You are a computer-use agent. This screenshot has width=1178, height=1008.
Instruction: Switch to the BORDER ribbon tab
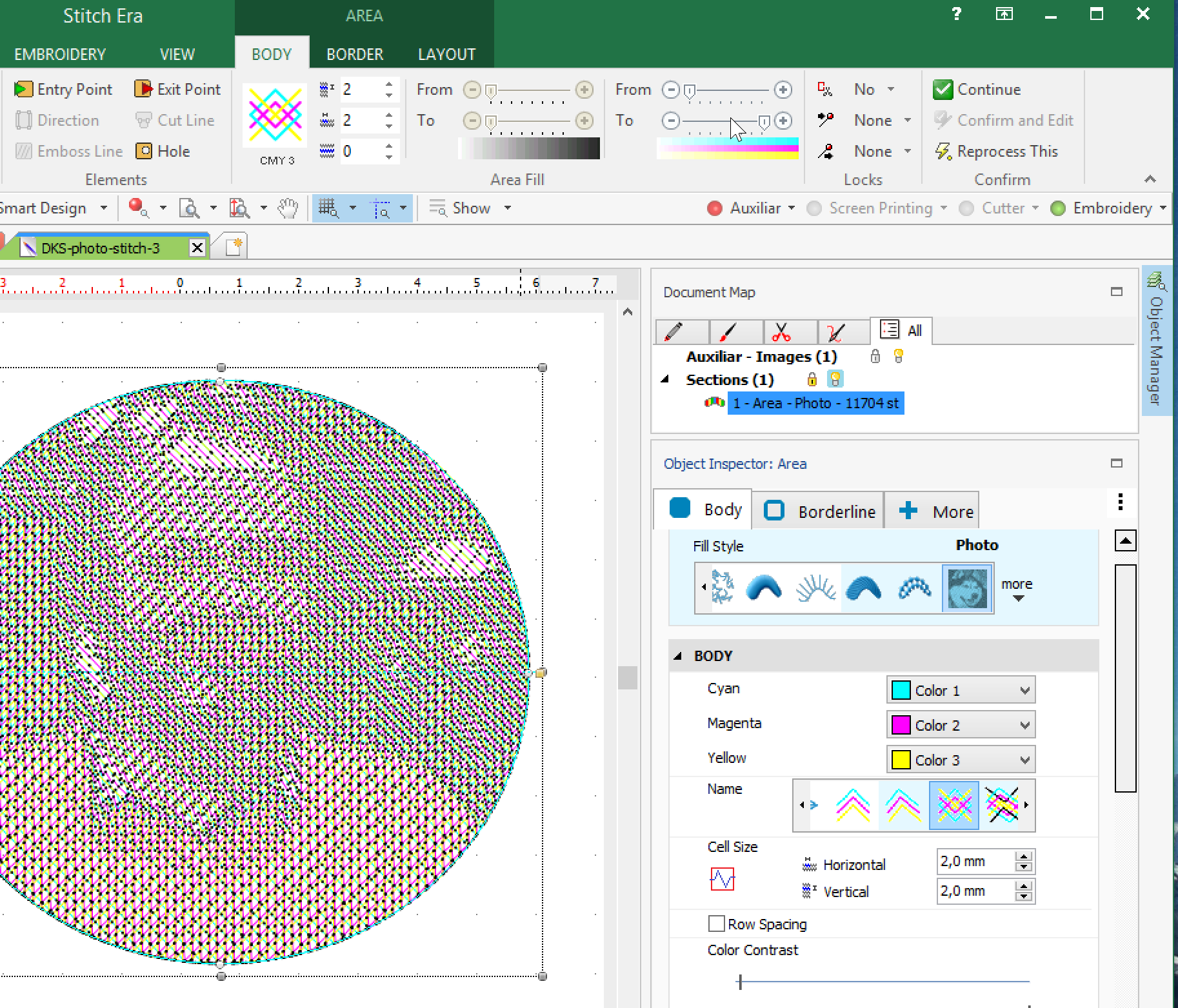(355, 54)
